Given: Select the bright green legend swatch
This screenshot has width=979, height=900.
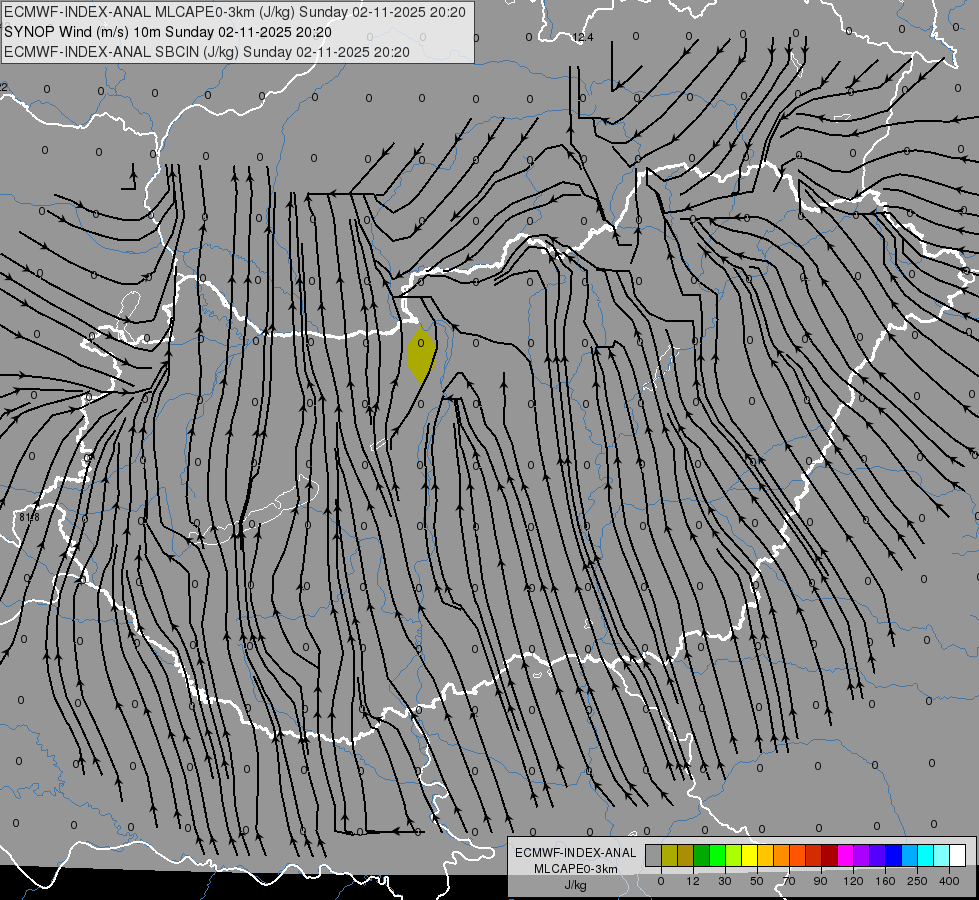Looking at the screenshot, I should pos(717,855).
